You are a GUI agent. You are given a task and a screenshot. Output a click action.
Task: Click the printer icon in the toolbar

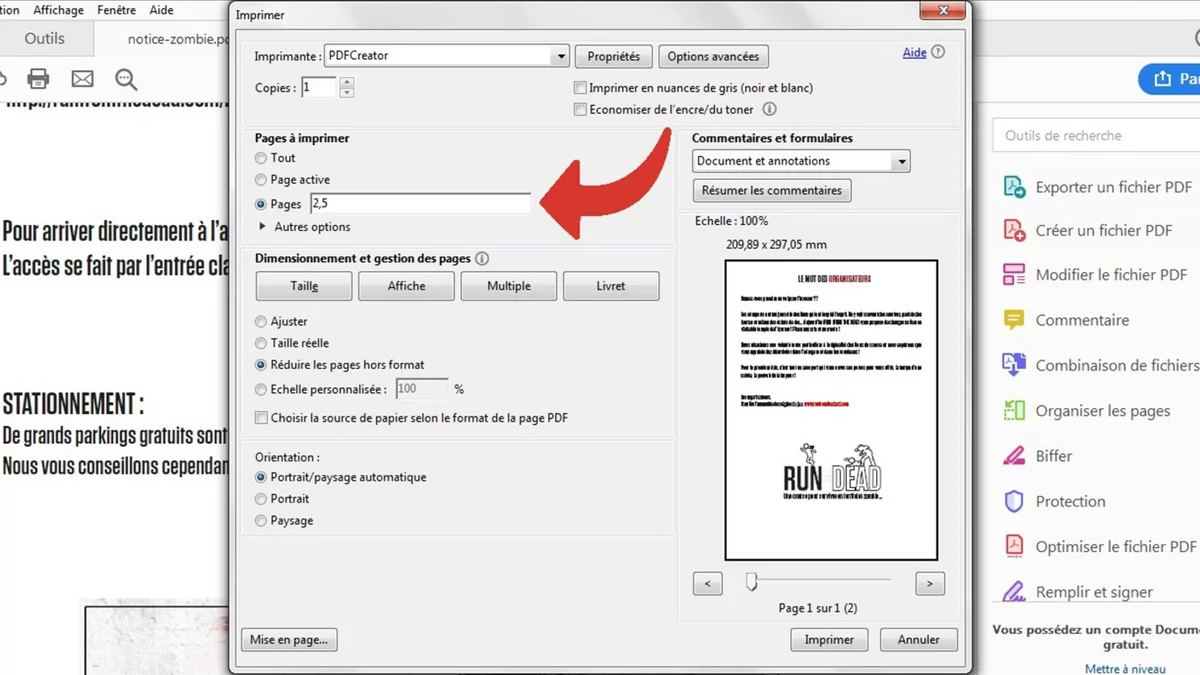(x=38, y=78)
